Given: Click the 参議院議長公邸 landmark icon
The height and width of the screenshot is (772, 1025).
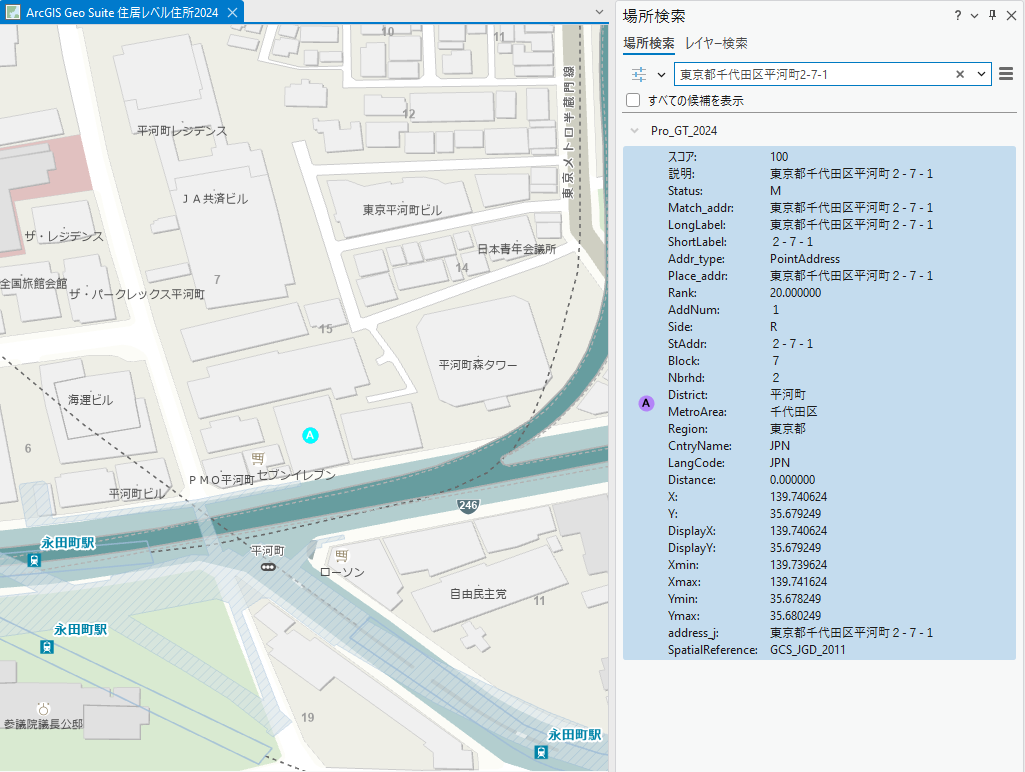Looking at the screenshot, I should pyautogui.click(x=44, y=709).
